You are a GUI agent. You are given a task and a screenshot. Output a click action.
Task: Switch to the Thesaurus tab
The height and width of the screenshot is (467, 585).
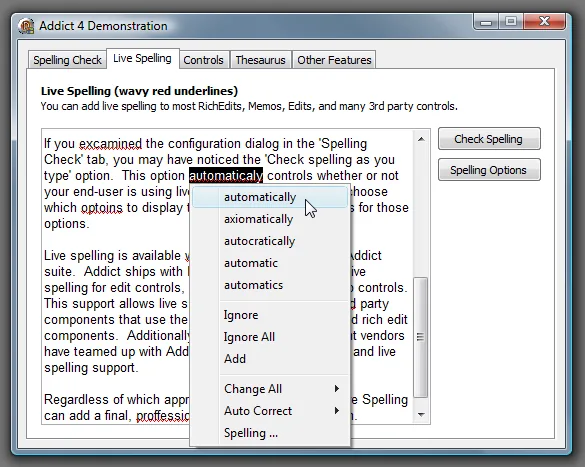pyautogui.click(x=260, y=60)
